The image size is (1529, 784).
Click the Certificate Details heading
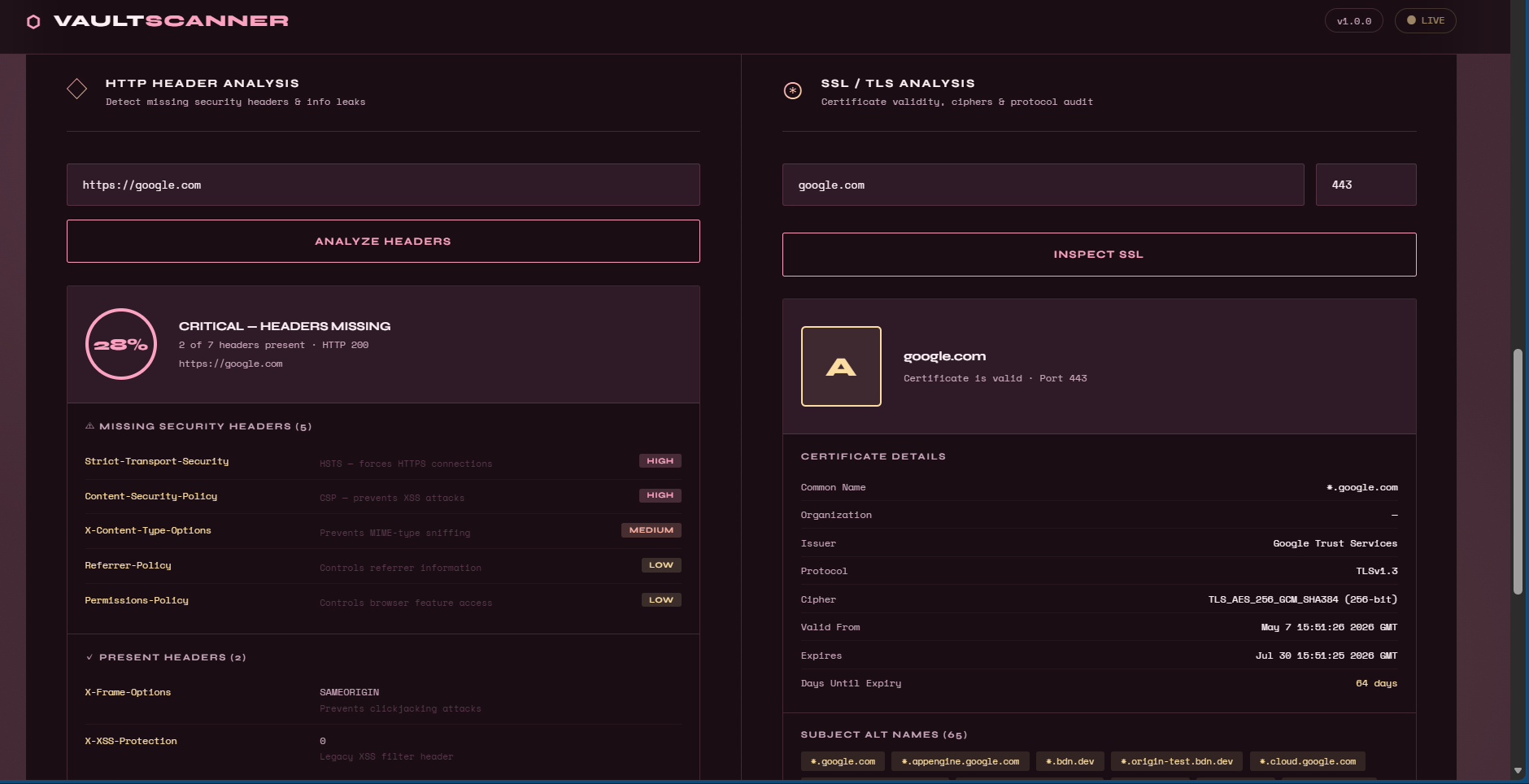click(x=873, y=456)
